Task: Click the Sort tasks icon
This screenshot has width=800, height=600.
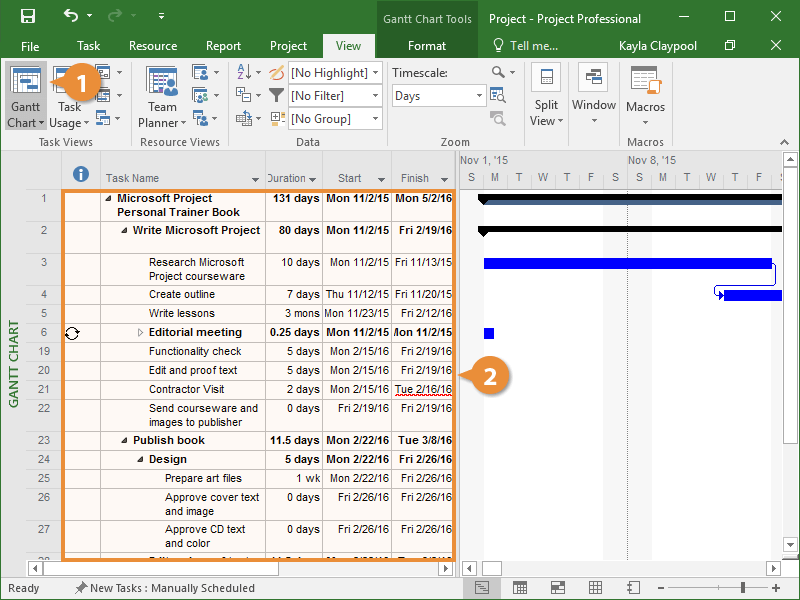Action: [x=245, y=72]
